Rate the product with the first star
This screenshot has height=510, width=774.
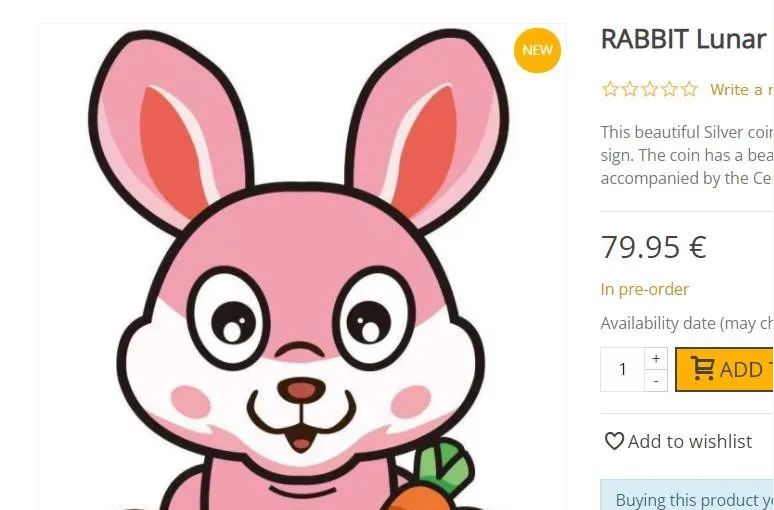(610, 89)
